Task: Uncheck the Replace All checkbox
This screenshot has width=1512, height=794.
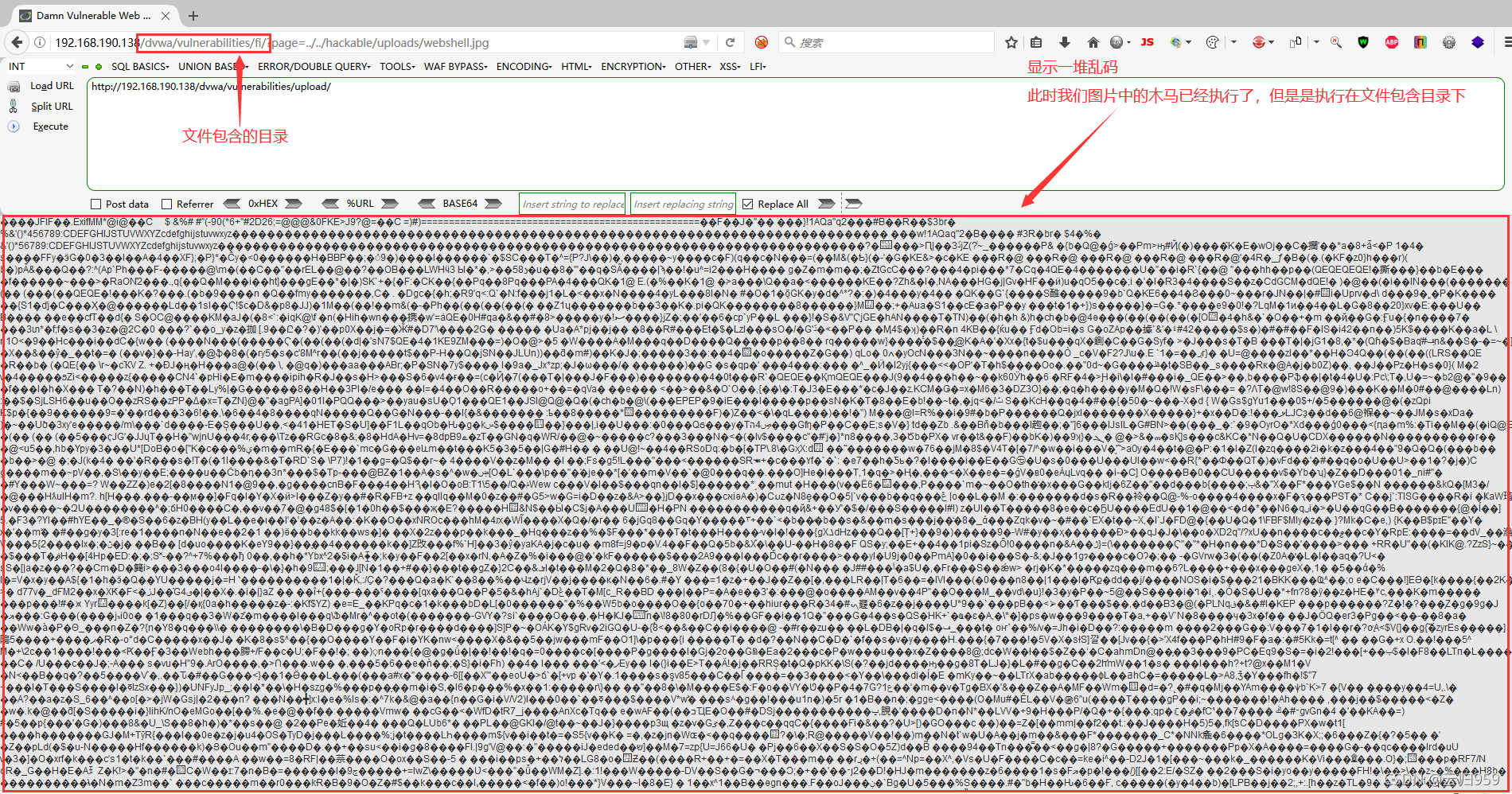Action: tap(747, 204)
